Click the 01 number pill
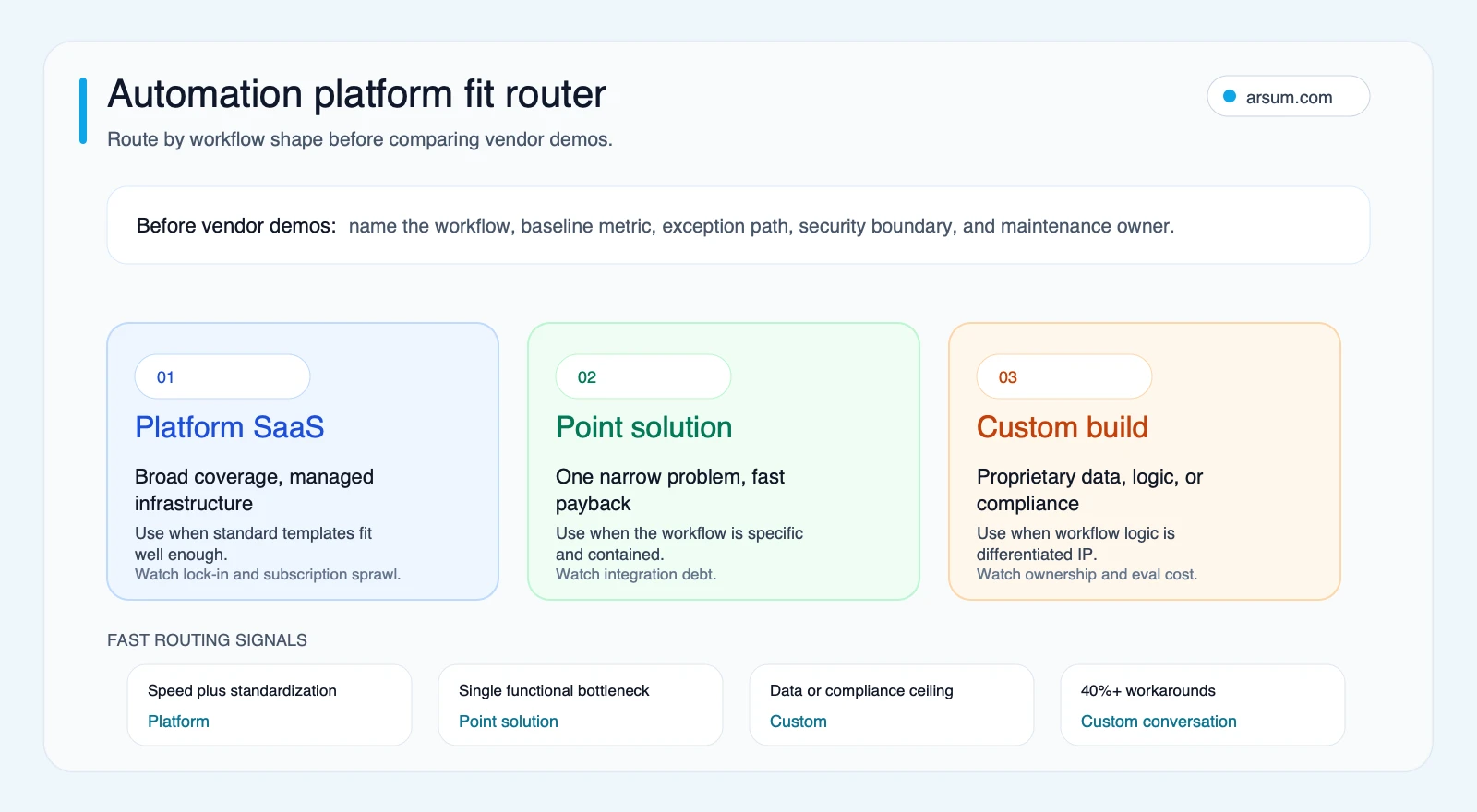Viewport: 1477px width, 812px height. pos(222,376)
